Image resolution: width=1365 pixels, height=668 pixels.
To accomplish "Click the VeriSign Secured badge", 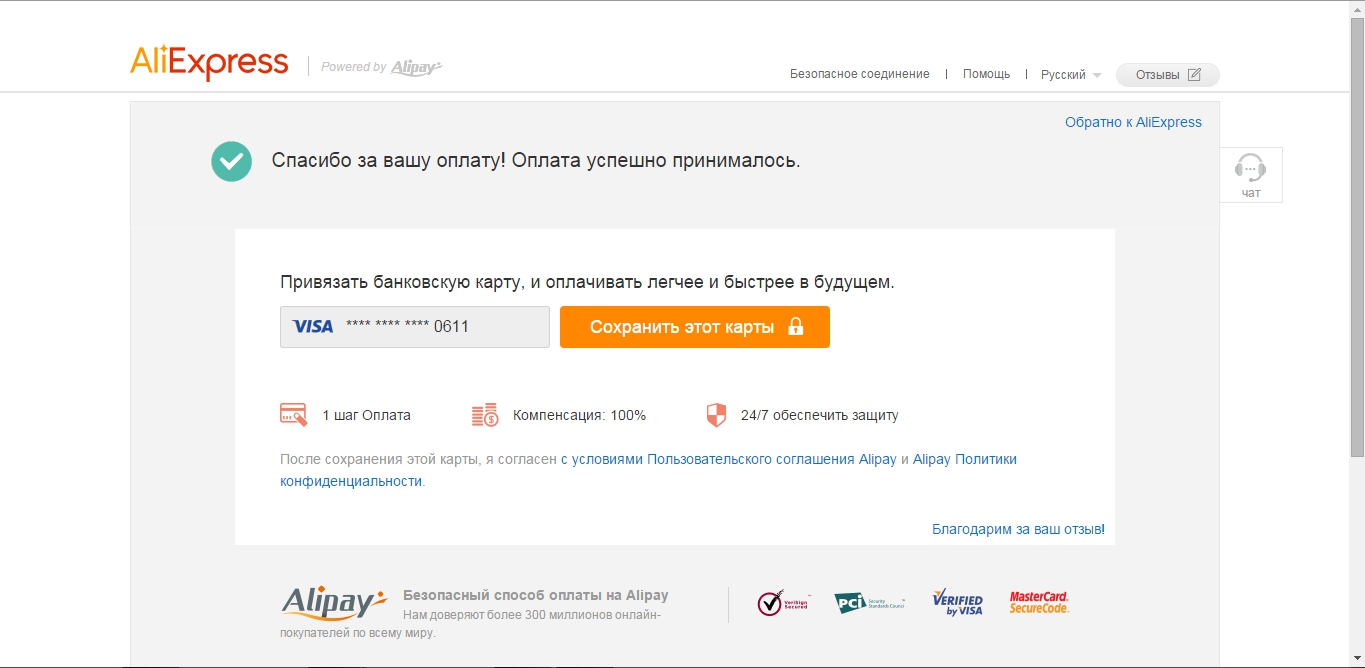I will pos(783,602).
